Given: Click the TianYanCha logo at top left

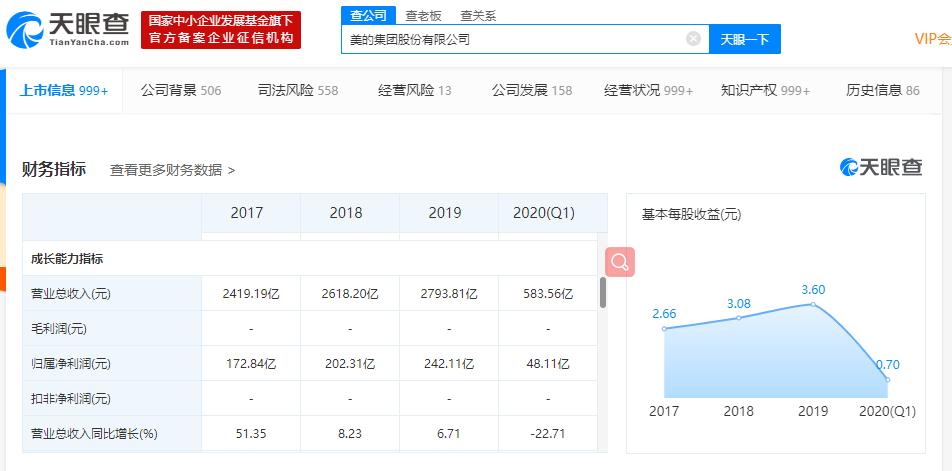Looking at the screenshot, I should [x=67, y=30].
